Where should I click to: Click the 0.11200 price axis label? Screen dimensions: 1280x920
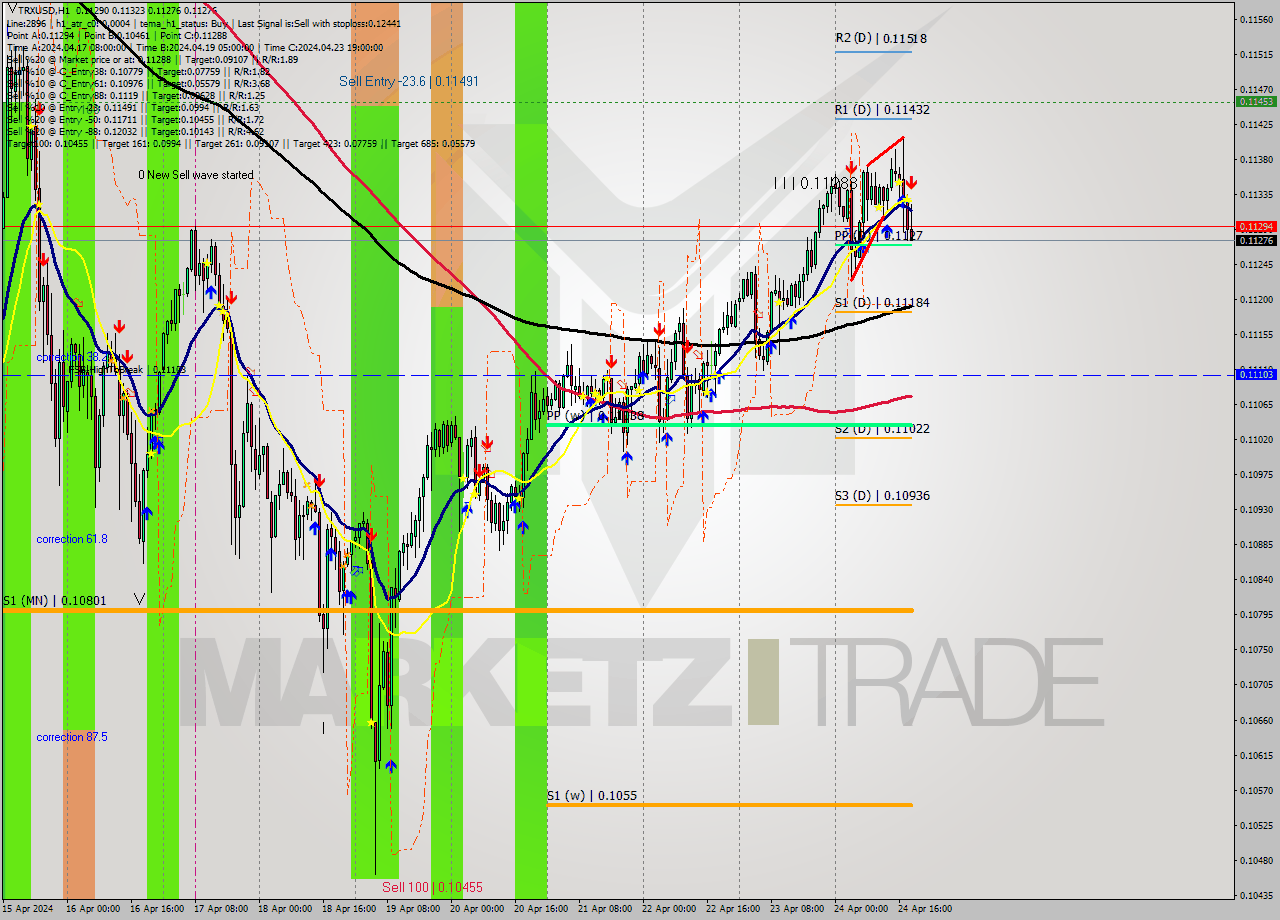click(1256, 299)
